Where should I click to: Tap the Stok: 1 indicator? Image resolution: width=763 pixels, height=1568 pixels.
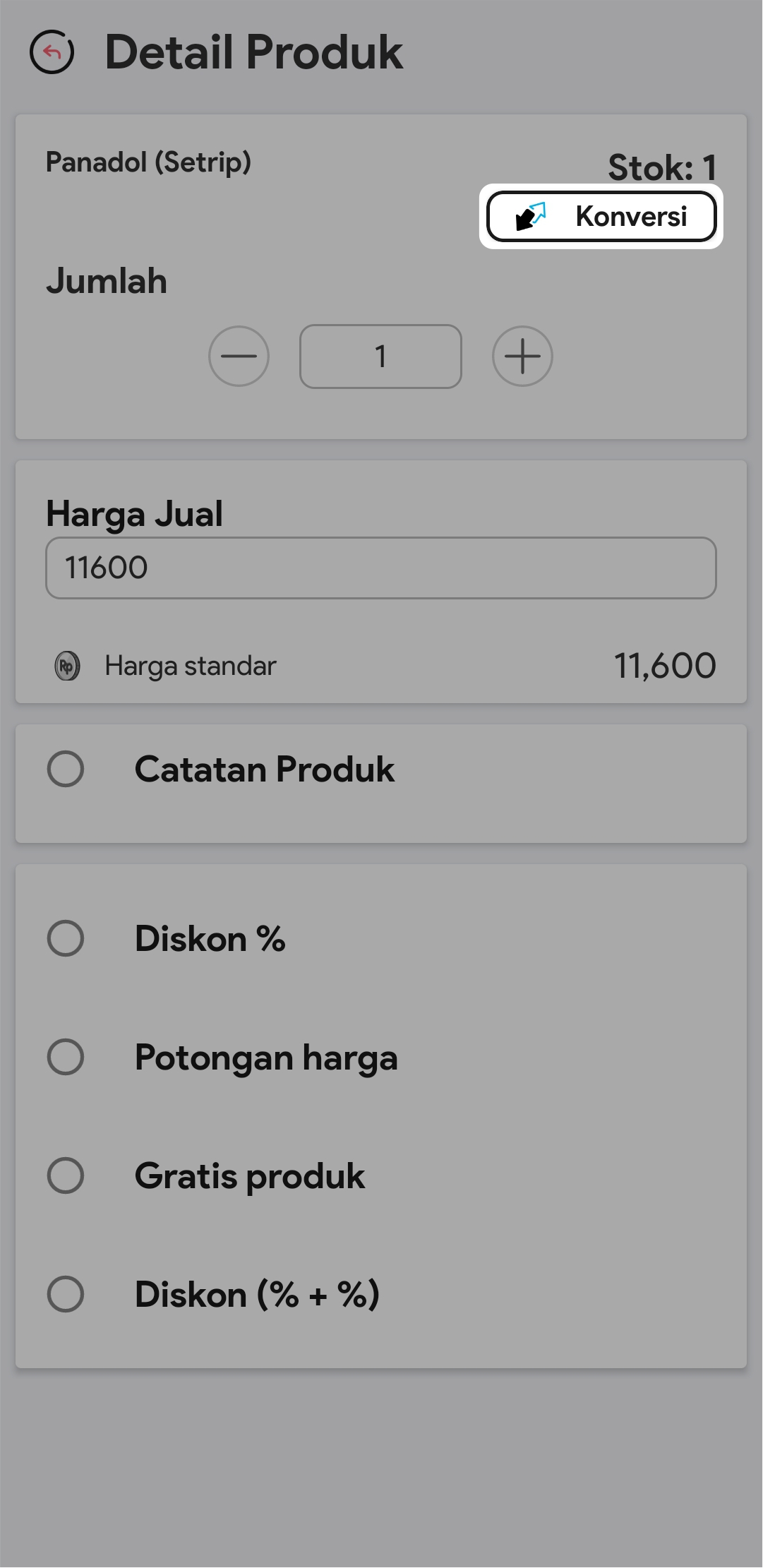(662, 167)
